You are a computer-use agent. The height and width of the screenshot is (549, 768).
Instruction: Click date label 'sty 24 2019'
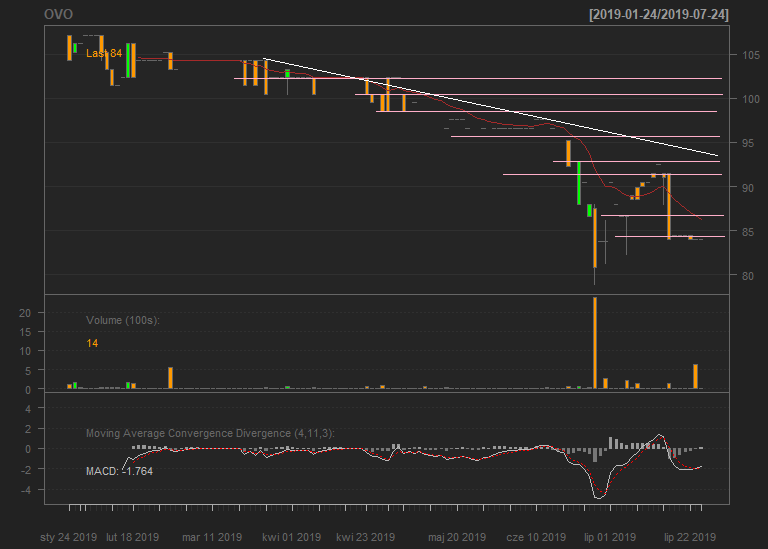pyautogui.click(x=69, y=537)
